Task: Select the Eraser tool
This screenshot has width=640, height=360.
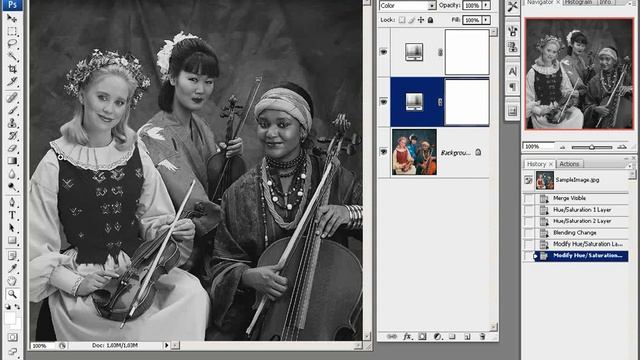Action: point(12,148)
